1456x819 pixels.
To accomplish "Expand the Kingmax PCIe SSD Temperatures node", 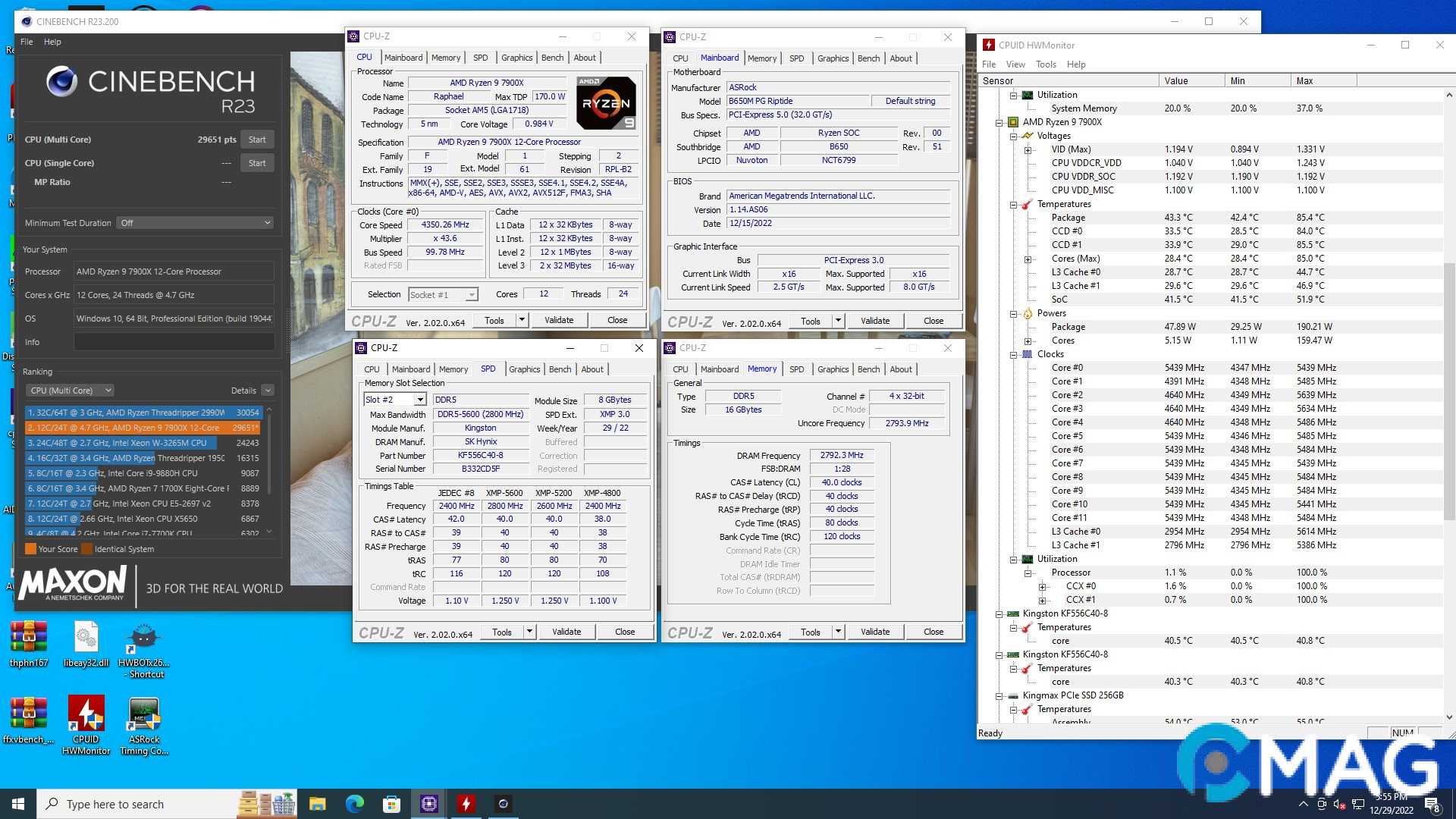I will click(x=1013, y=709).
